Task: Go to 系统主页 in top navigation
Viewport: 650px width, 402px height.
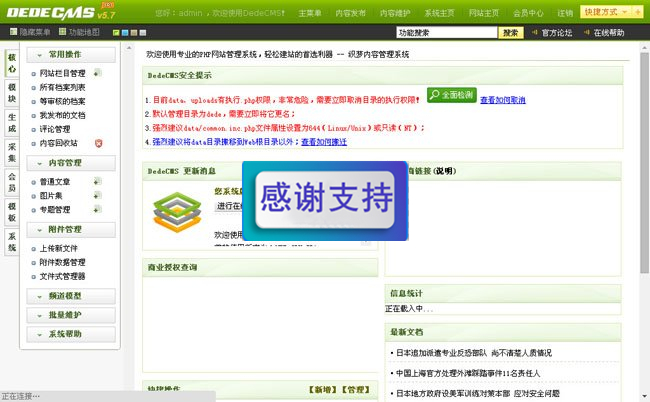Action: [439, 13]
